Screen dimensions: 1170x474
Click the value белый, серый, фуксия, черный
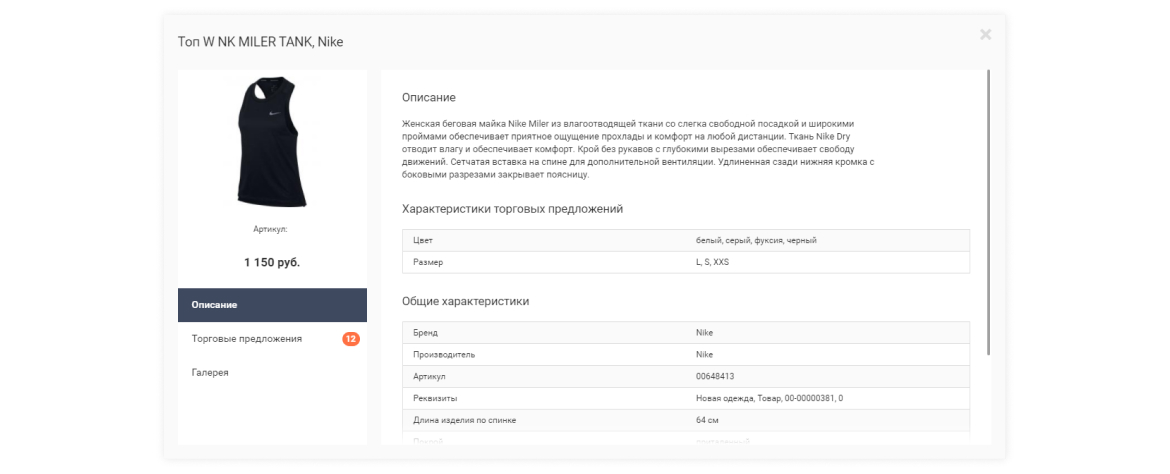click(756, 240)
